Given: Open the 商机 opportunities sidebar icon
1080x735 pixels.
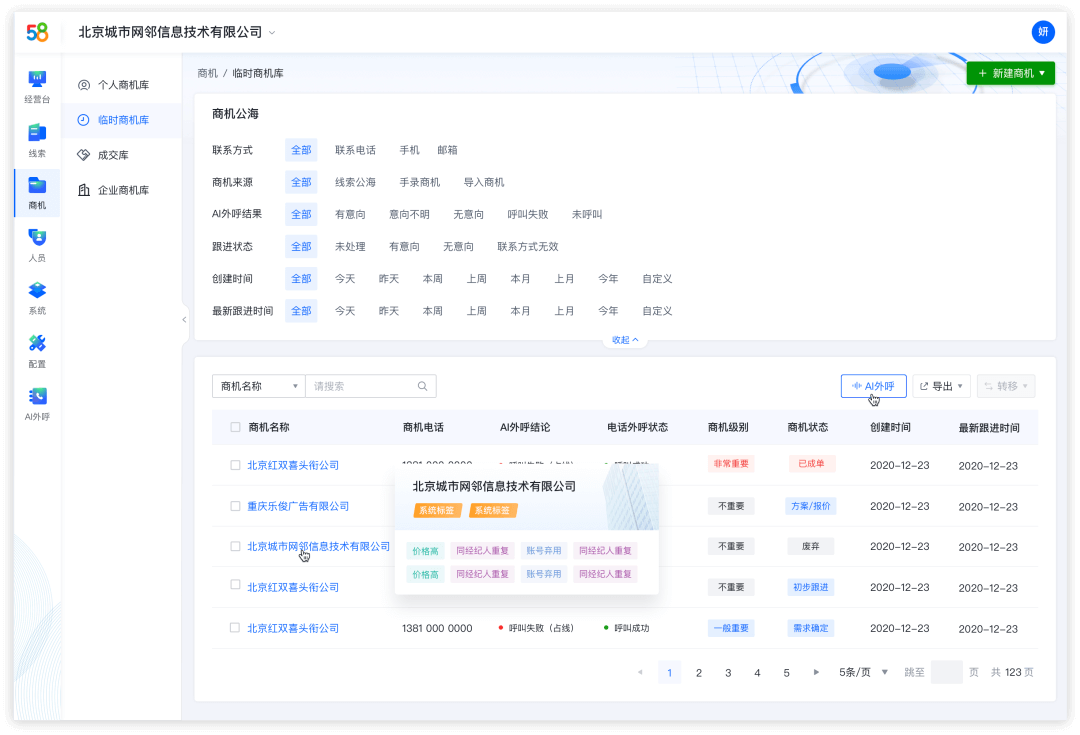Looking at the screenshot, I should tap(37, 193).
